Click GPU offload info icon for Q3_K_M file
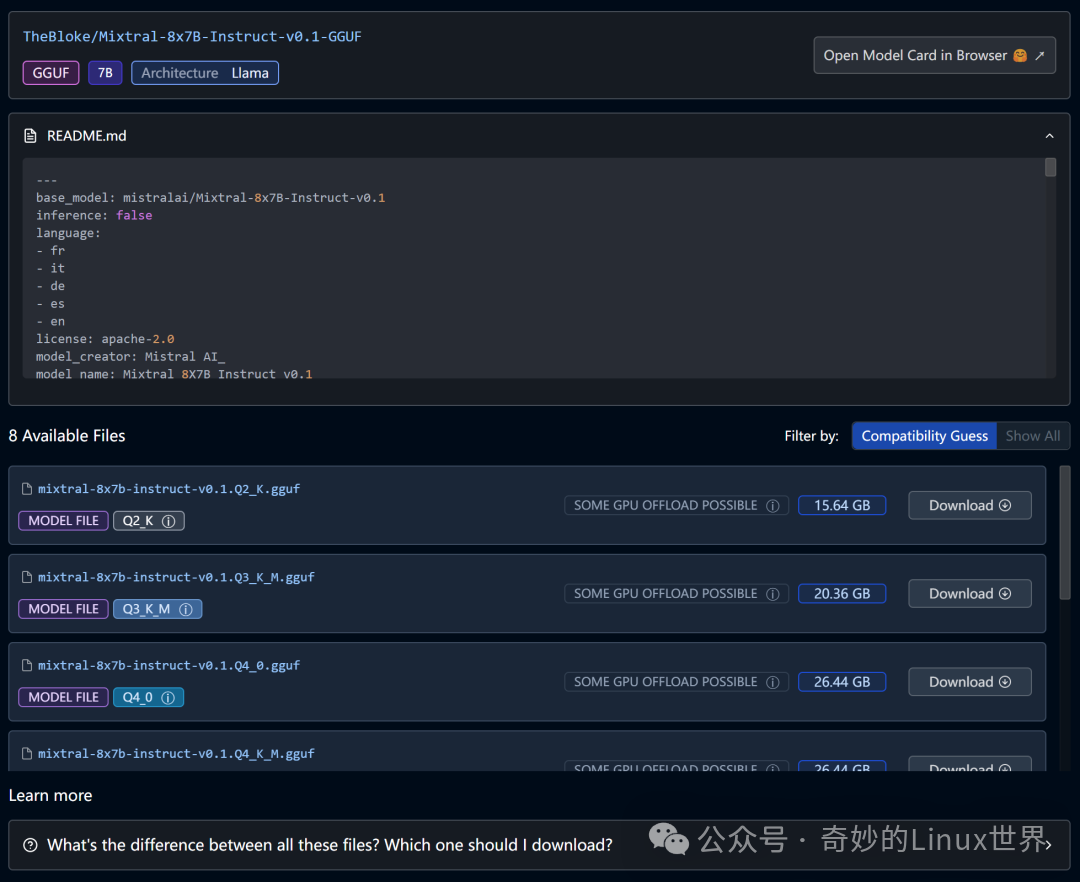Viewport: 1080px width, 882px height. point(773,594)
